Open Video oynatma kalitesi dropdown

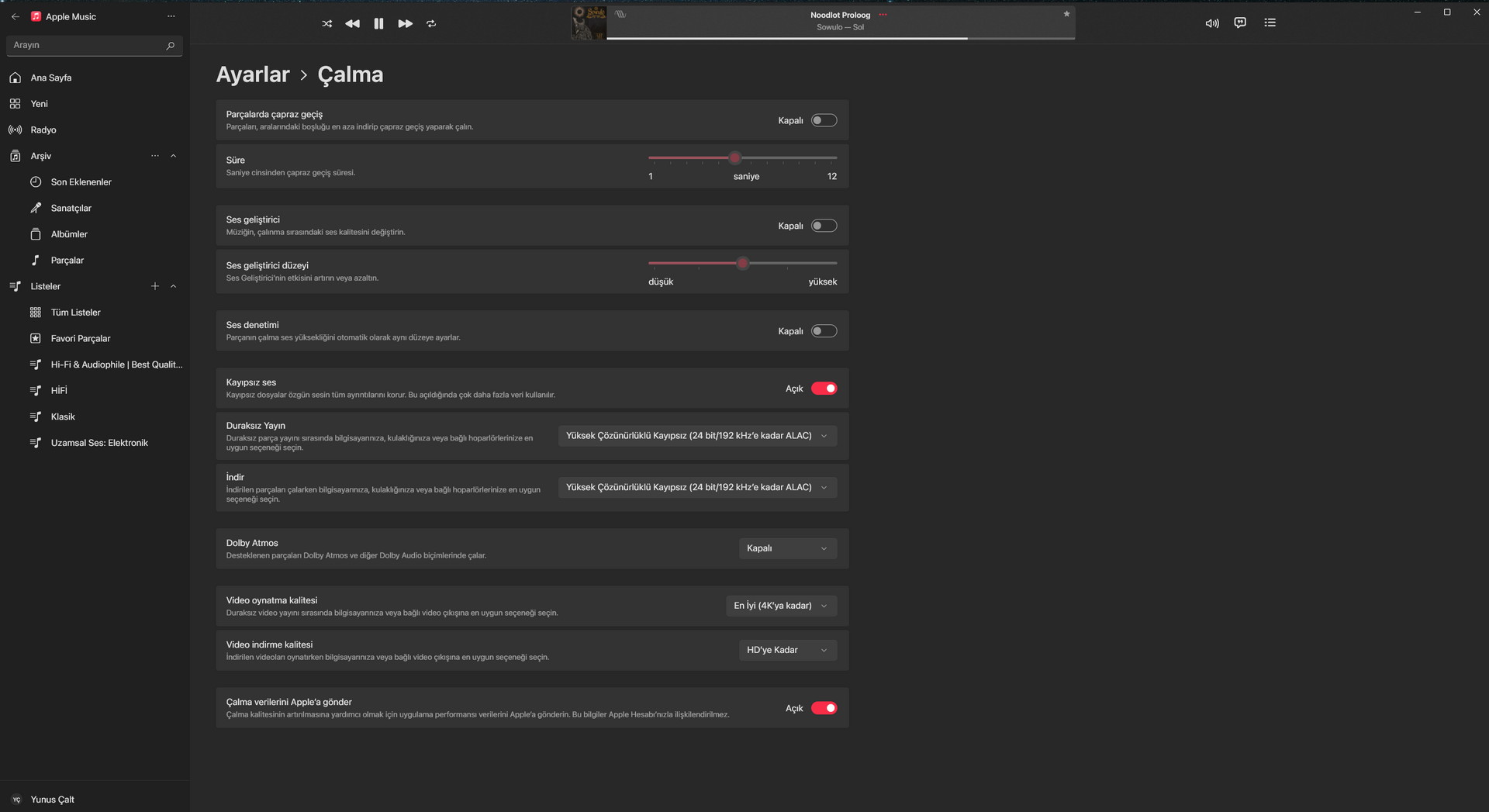click(x=782, y=606)
